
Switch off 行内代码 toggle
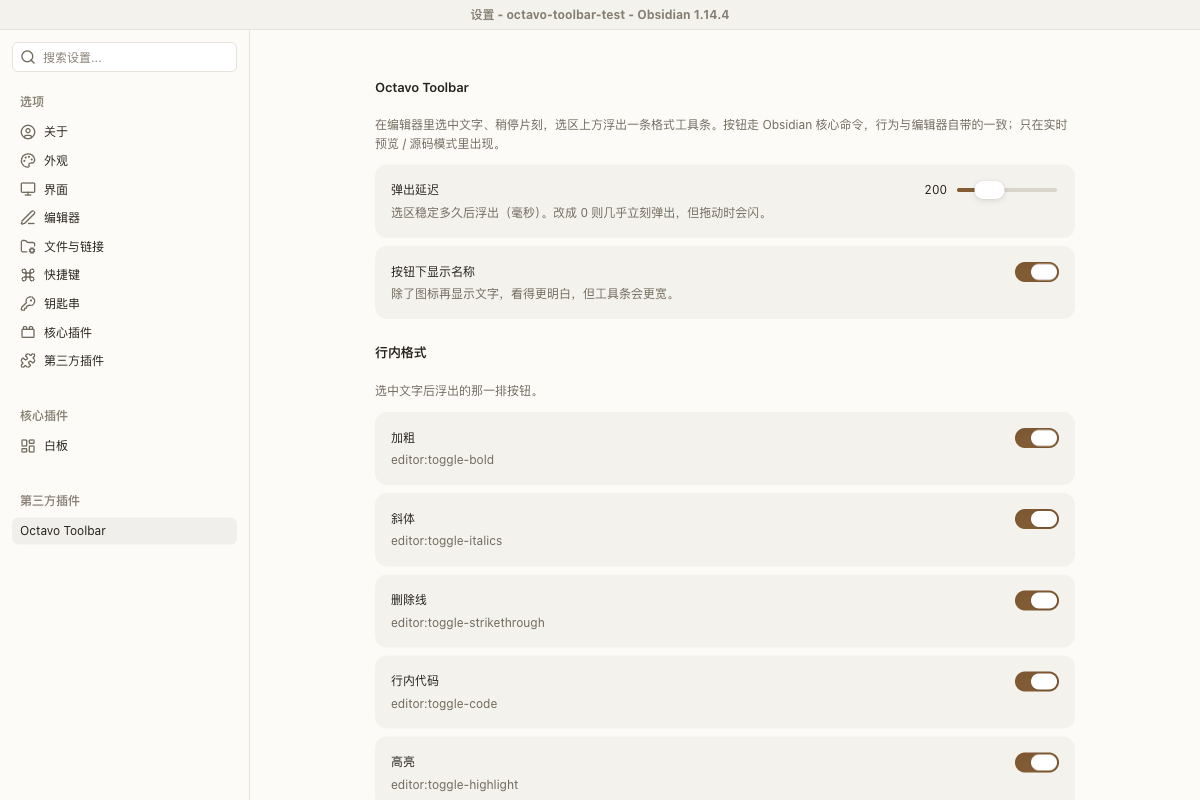click(1037, 681)
